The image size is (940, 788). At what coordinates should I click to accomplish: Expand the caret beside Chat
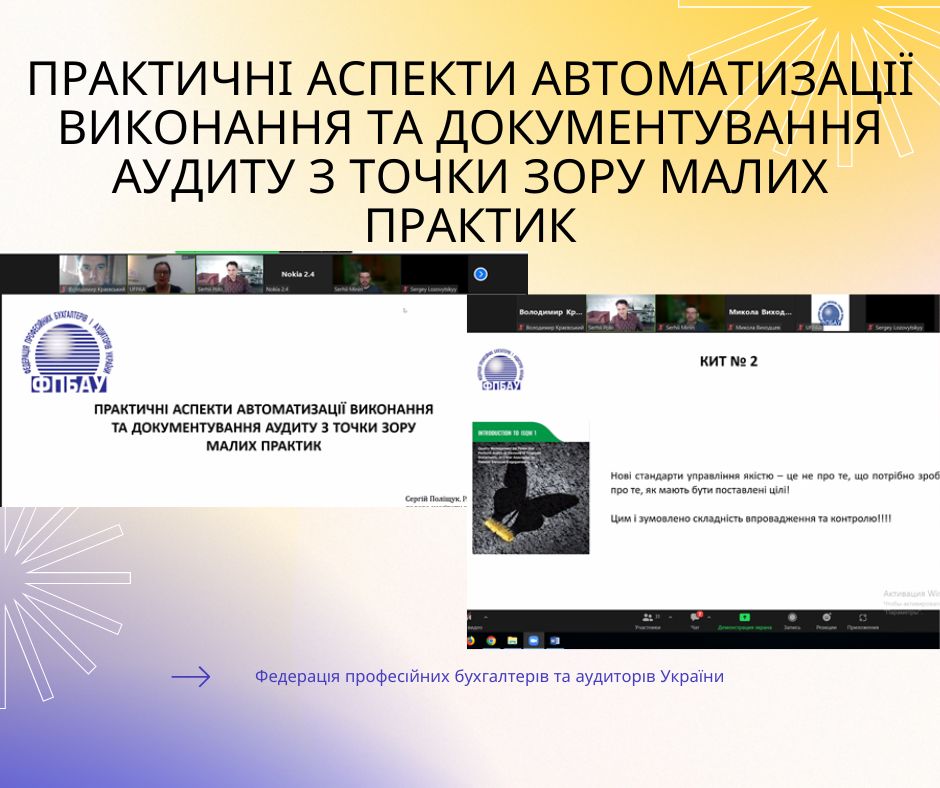709,617
